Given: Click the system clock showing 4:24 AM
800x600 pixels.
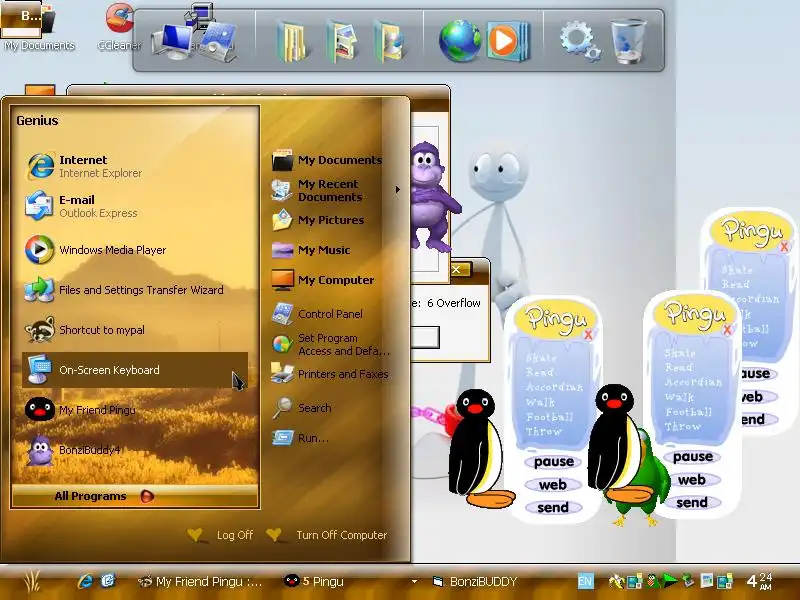Looking at the screenshot, I should pos(759,581).
